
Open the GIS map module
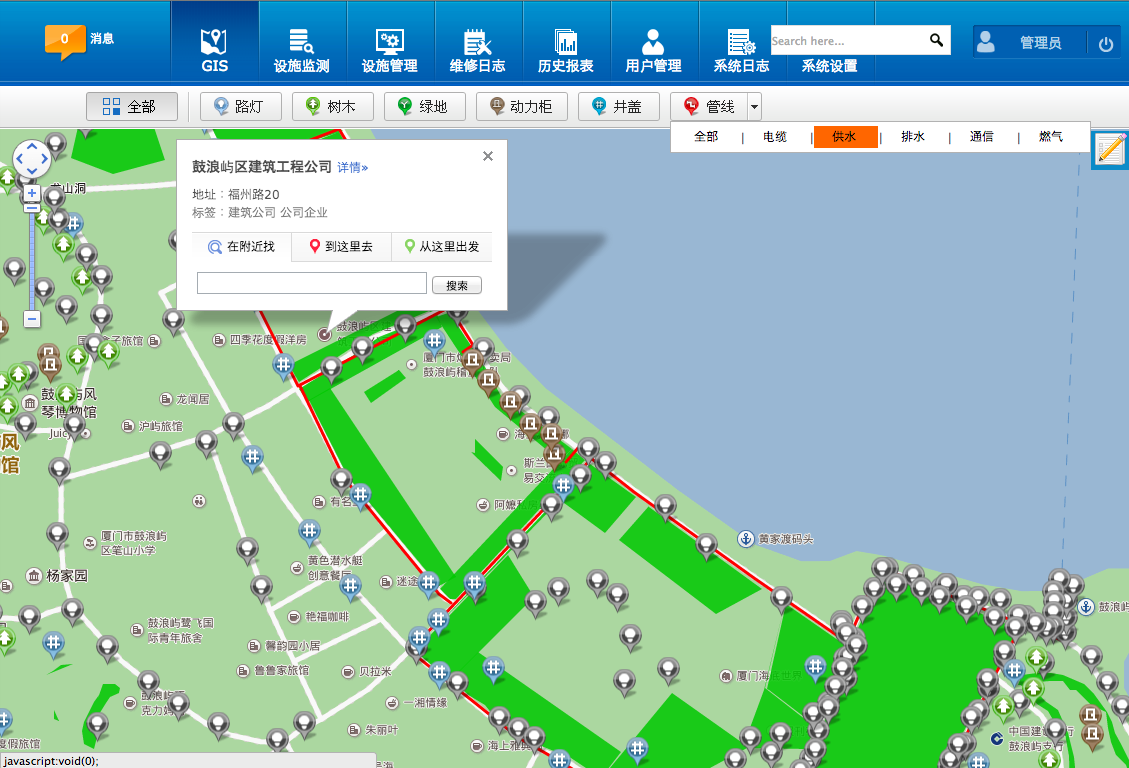pyautogui.click(x=213, y=40)
